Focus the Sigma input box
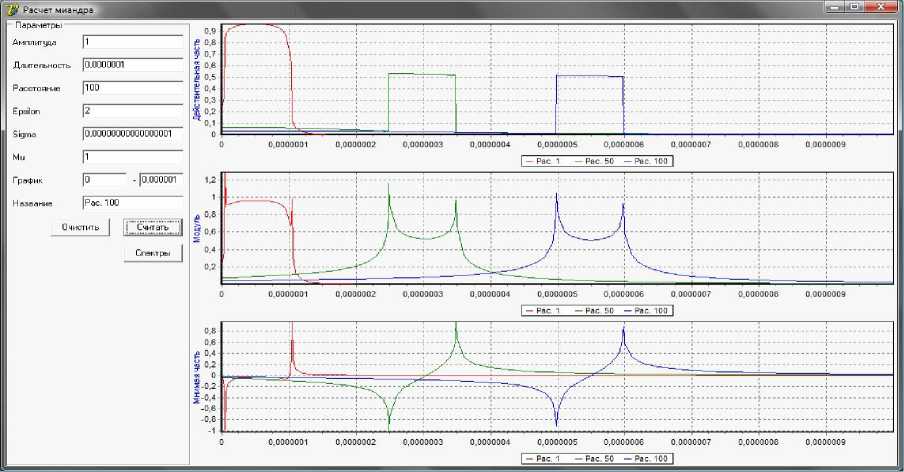This screenshot has height=472, width=904. (132, 134)
